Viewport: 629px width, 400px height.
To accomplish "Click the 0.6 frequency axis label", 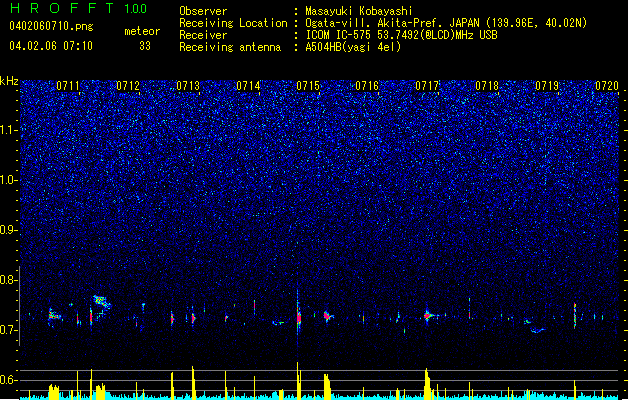I will coord(8,380).
